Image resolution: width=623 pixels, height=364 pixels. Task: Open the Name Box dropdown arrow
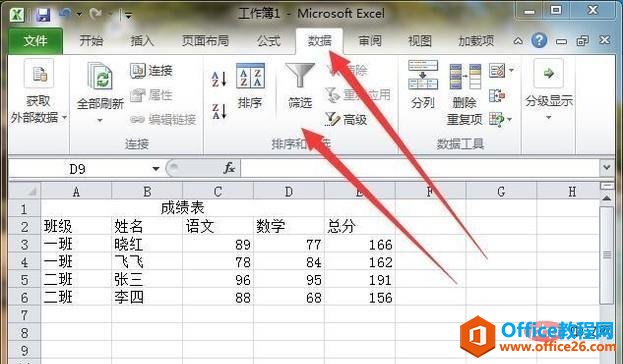coord(156,169)
